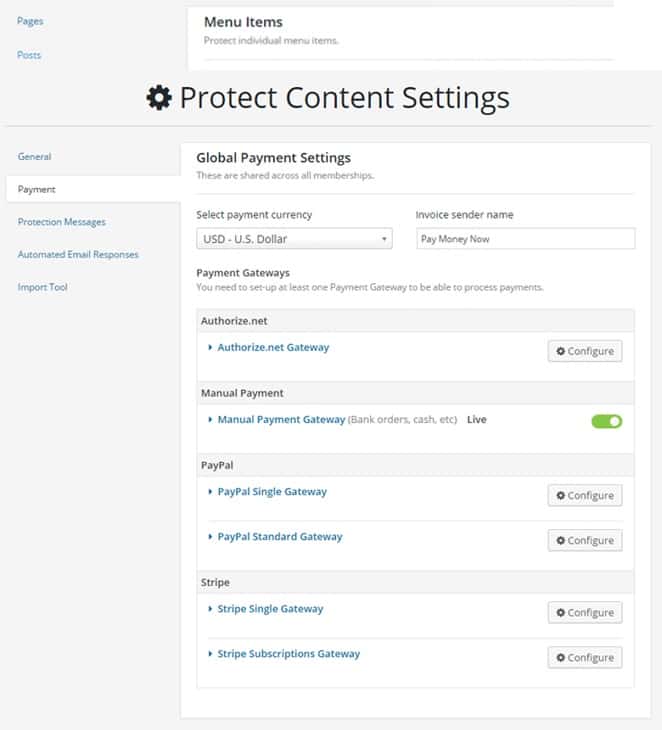Configure the Authorize.net Gateway
662x730 pixels.
pyautogui.click(x=585, y=351)
